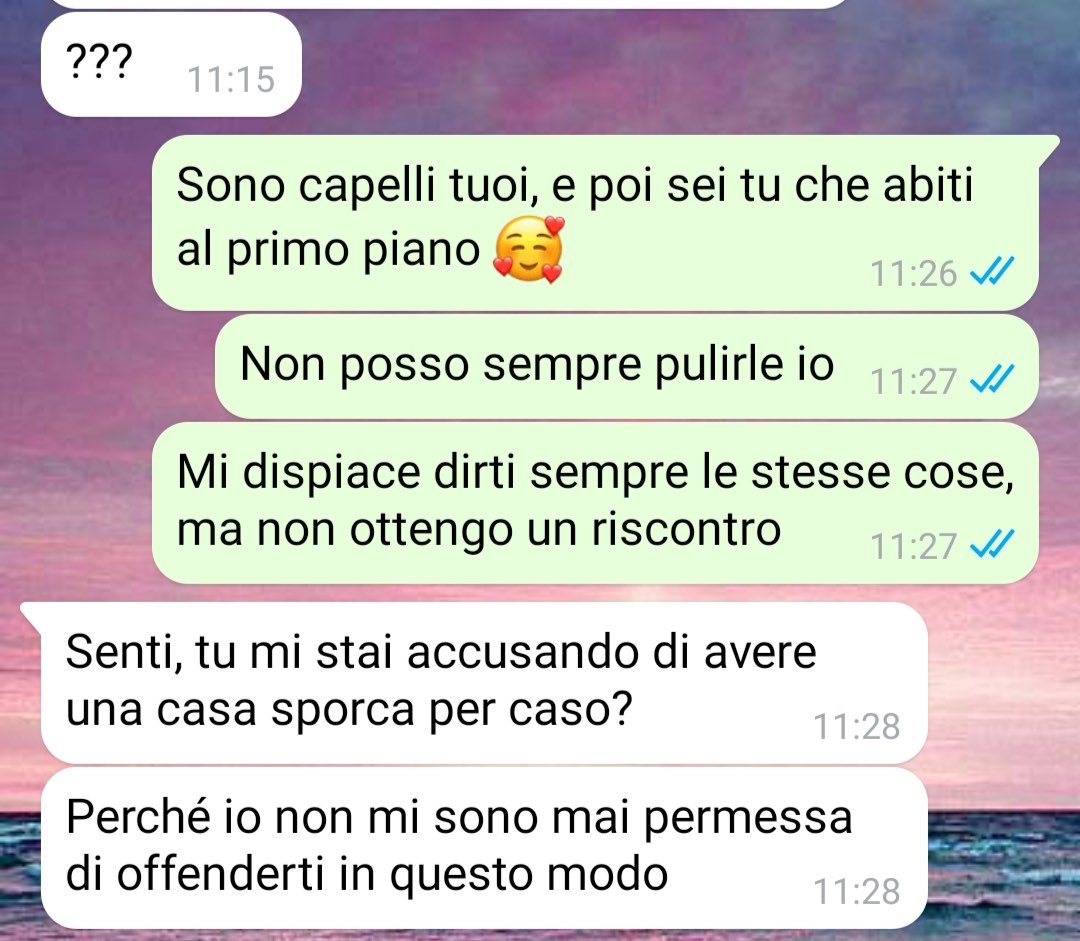The image size is (1080, 941).
Task: Tap the partially visible bubble at top edge
Action: point(448,3)
